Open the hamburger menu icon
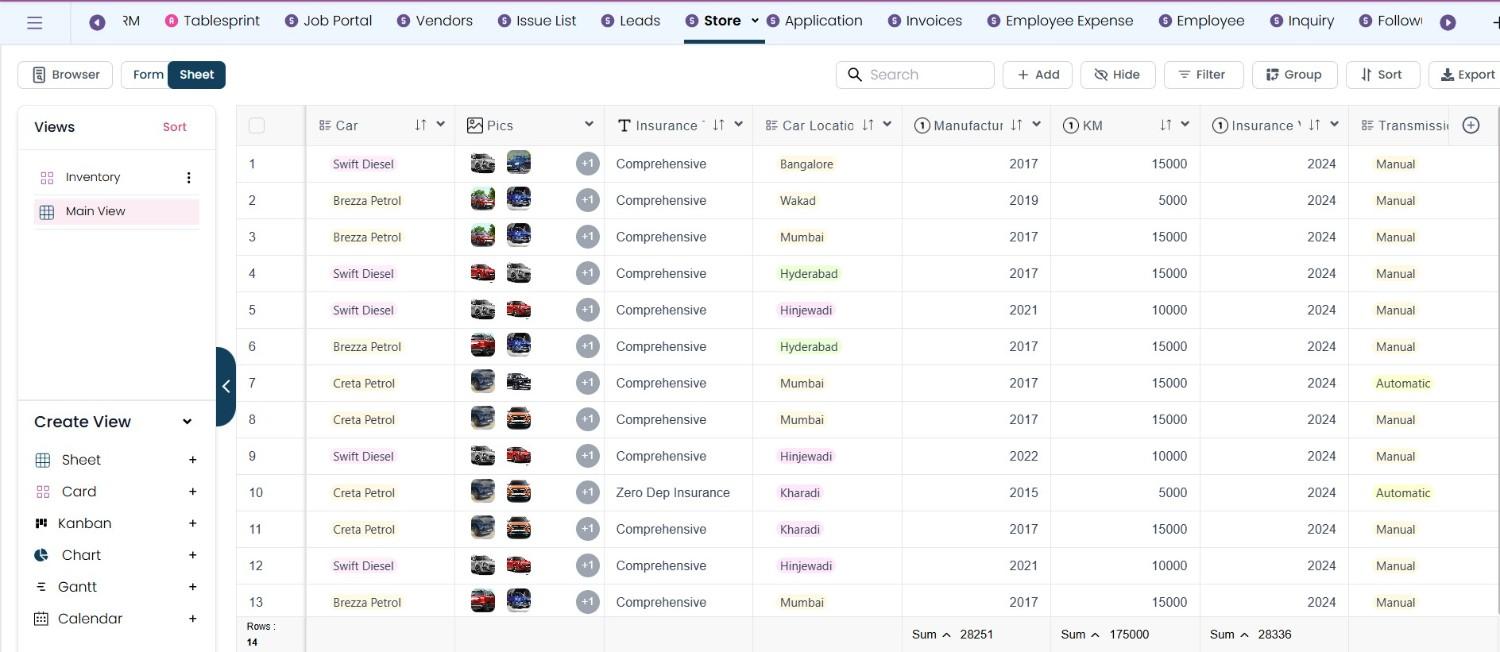1500x652 pixels. 35,22
